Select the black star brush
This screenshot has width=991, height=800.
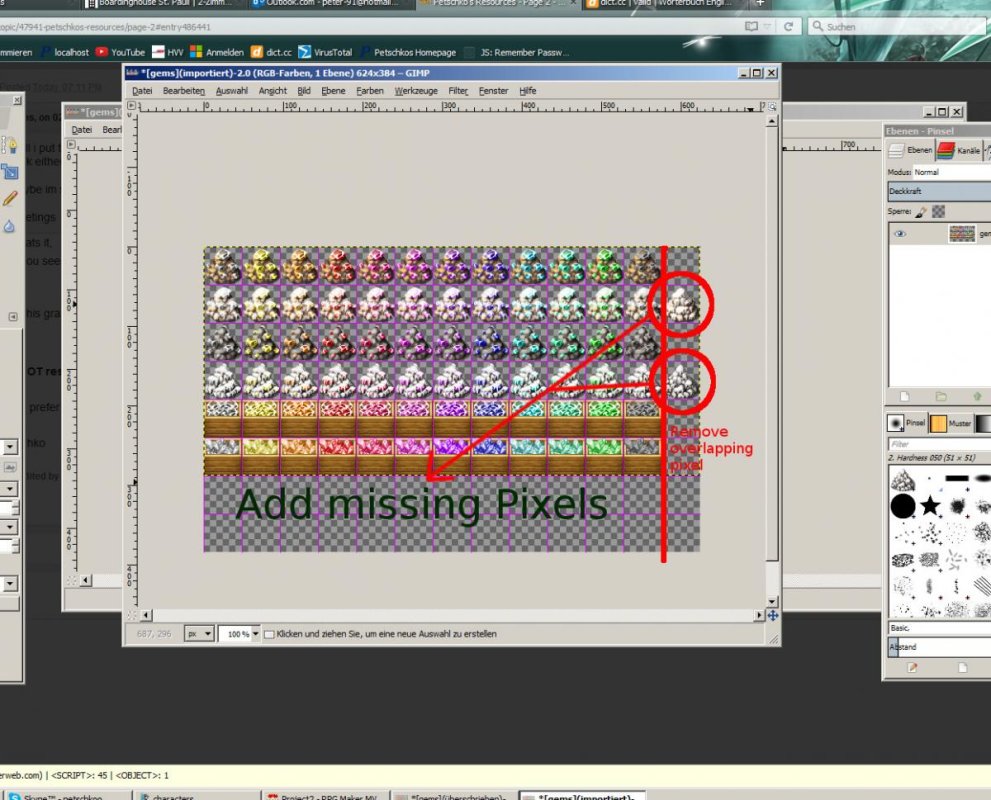tap(930, 506)
